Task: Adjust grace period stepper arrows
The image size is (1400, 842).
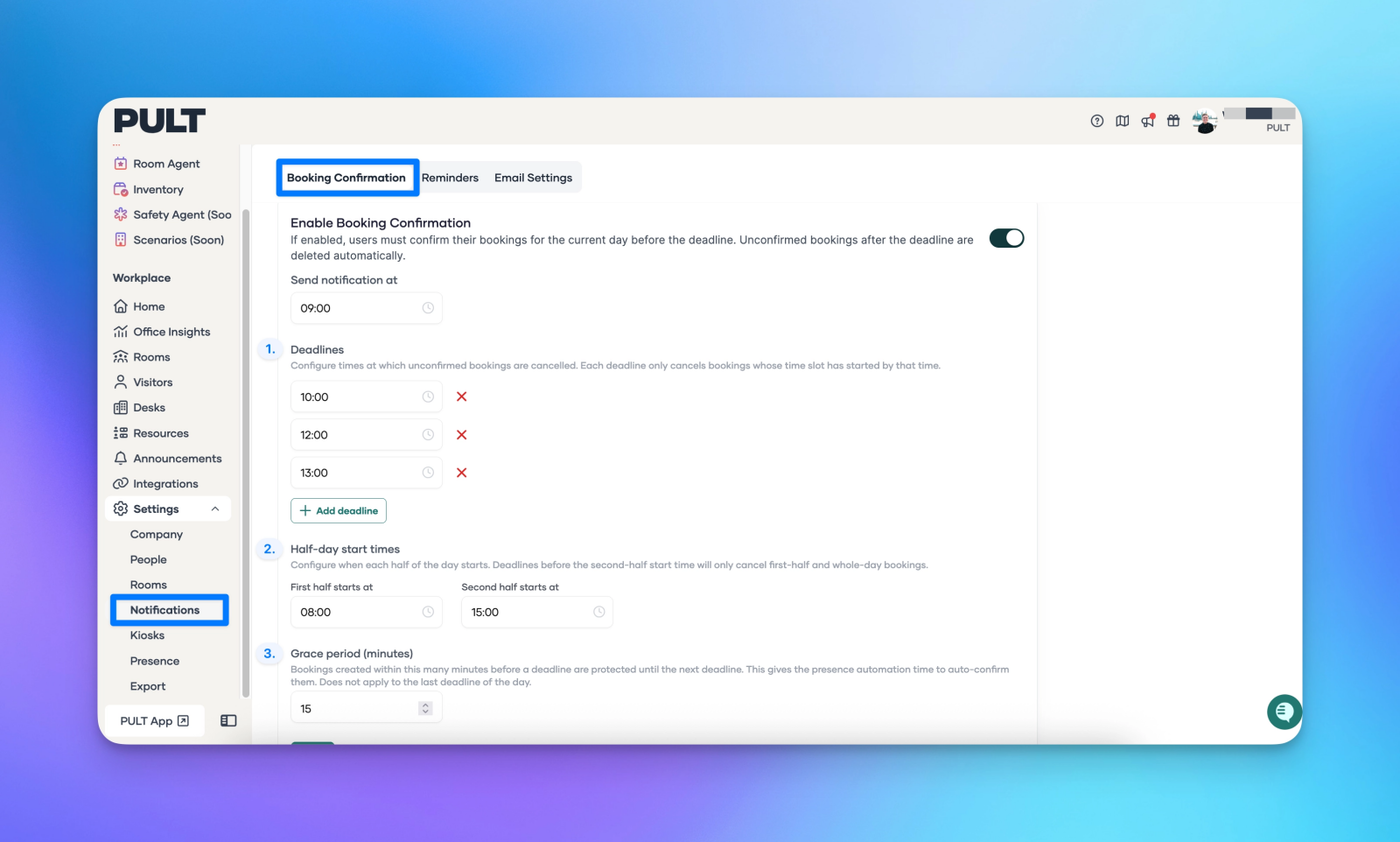Action: 425,708
